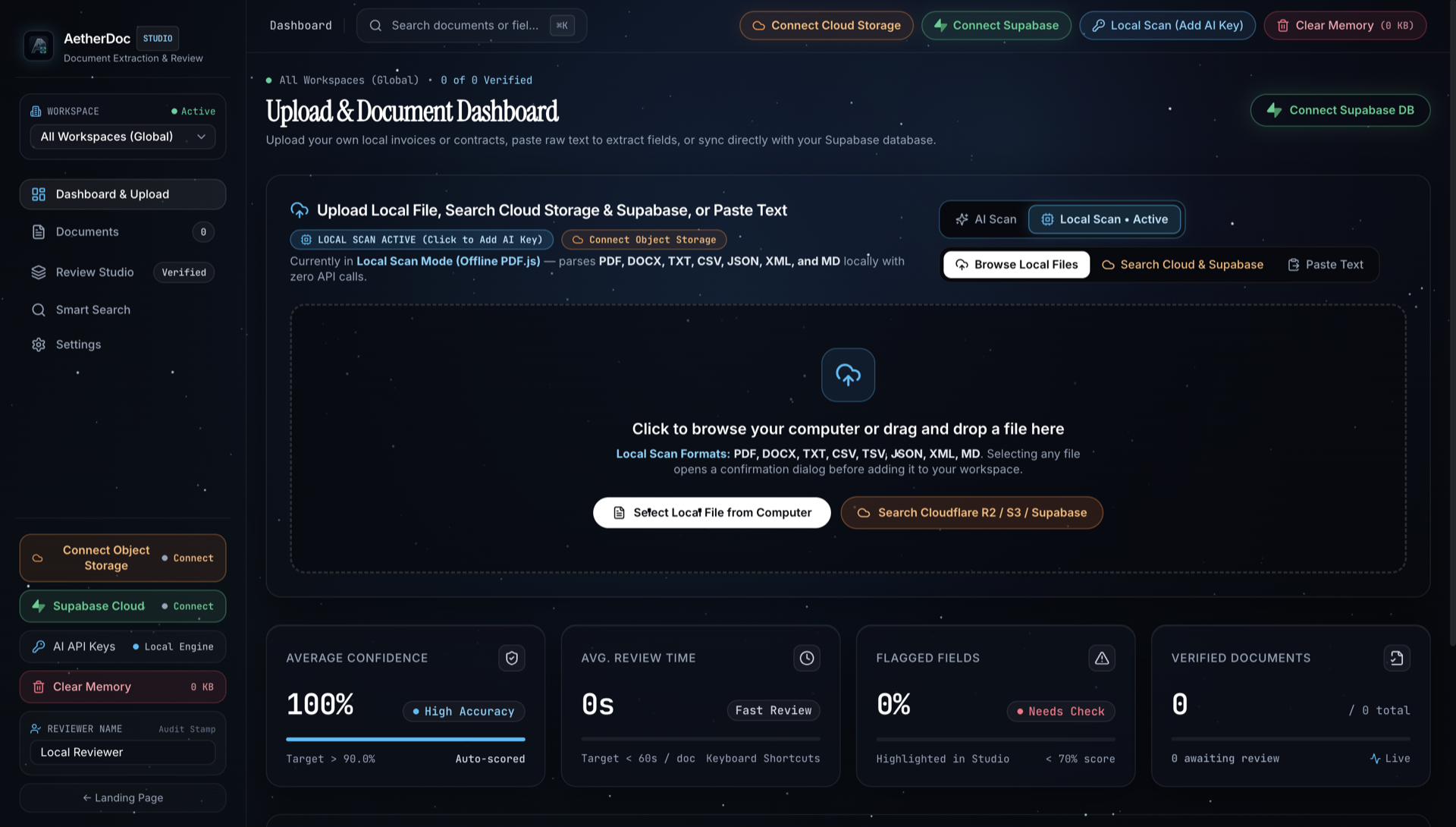
Task: Click the Average Confidence progress bar
Action: pos(406,739)
